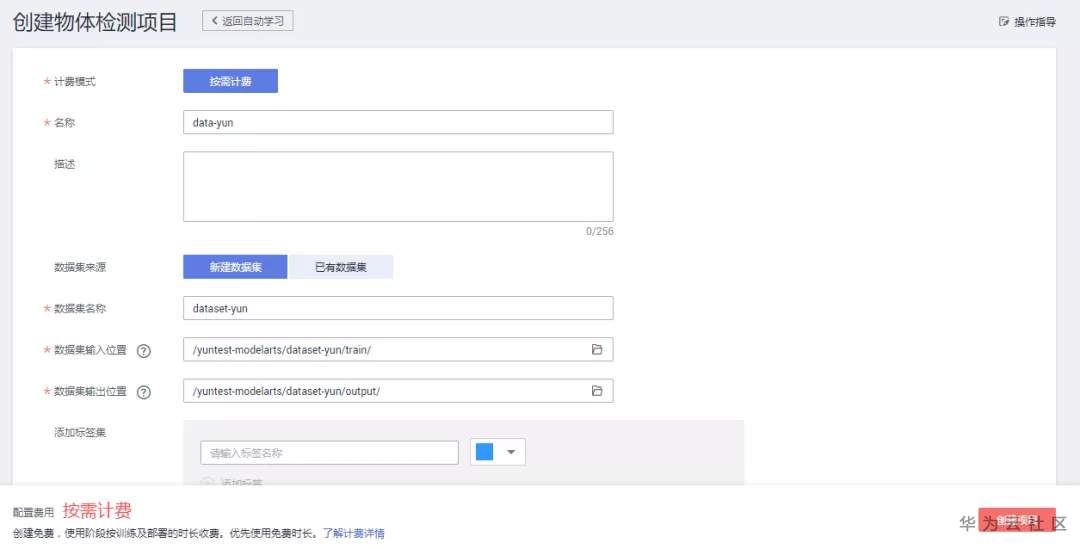
Task: Click the dataset input path /train/ field
Action: (385, 349)
